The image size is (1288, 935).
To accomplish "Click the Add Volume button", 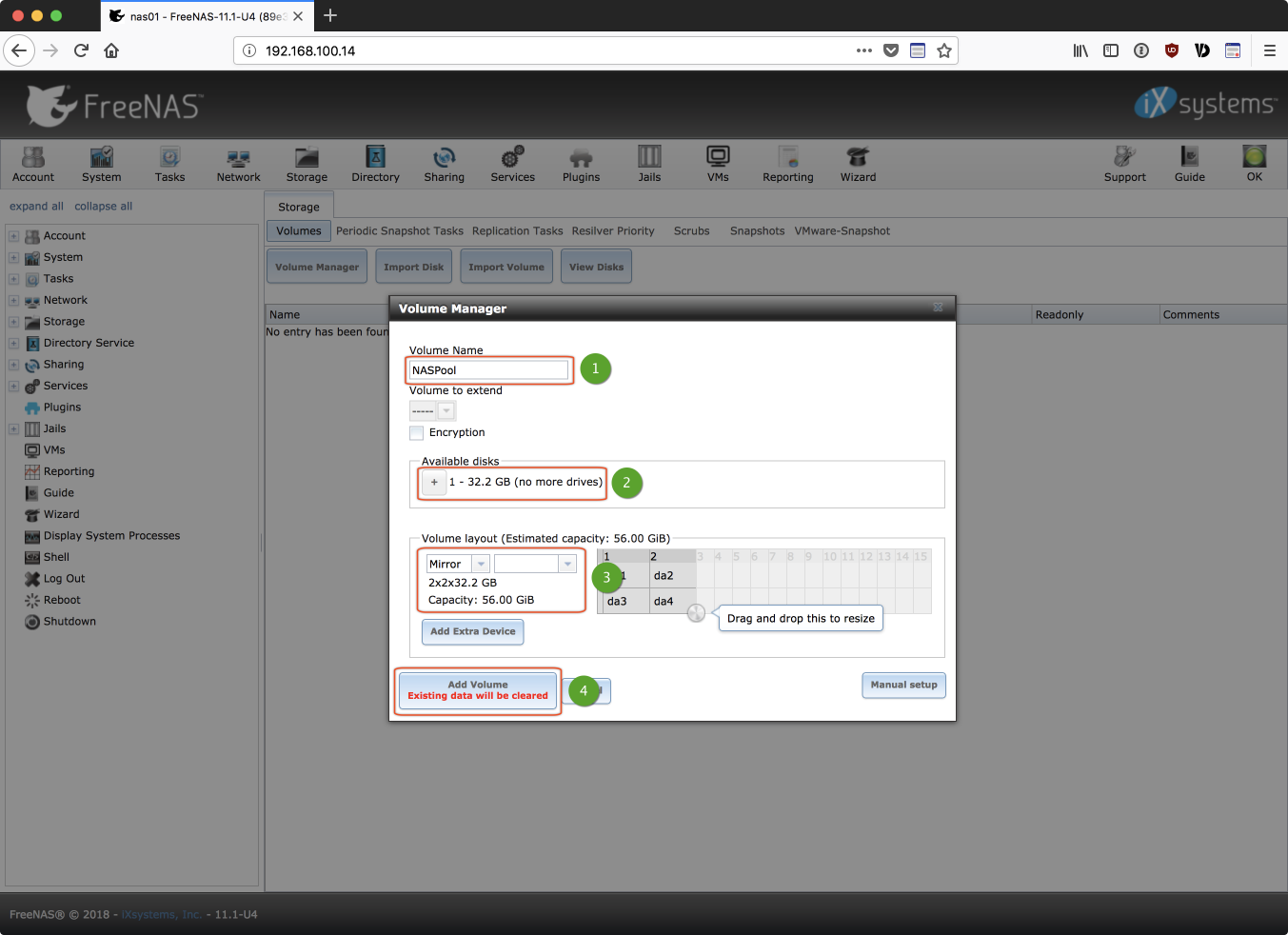I will coord(477,690).
